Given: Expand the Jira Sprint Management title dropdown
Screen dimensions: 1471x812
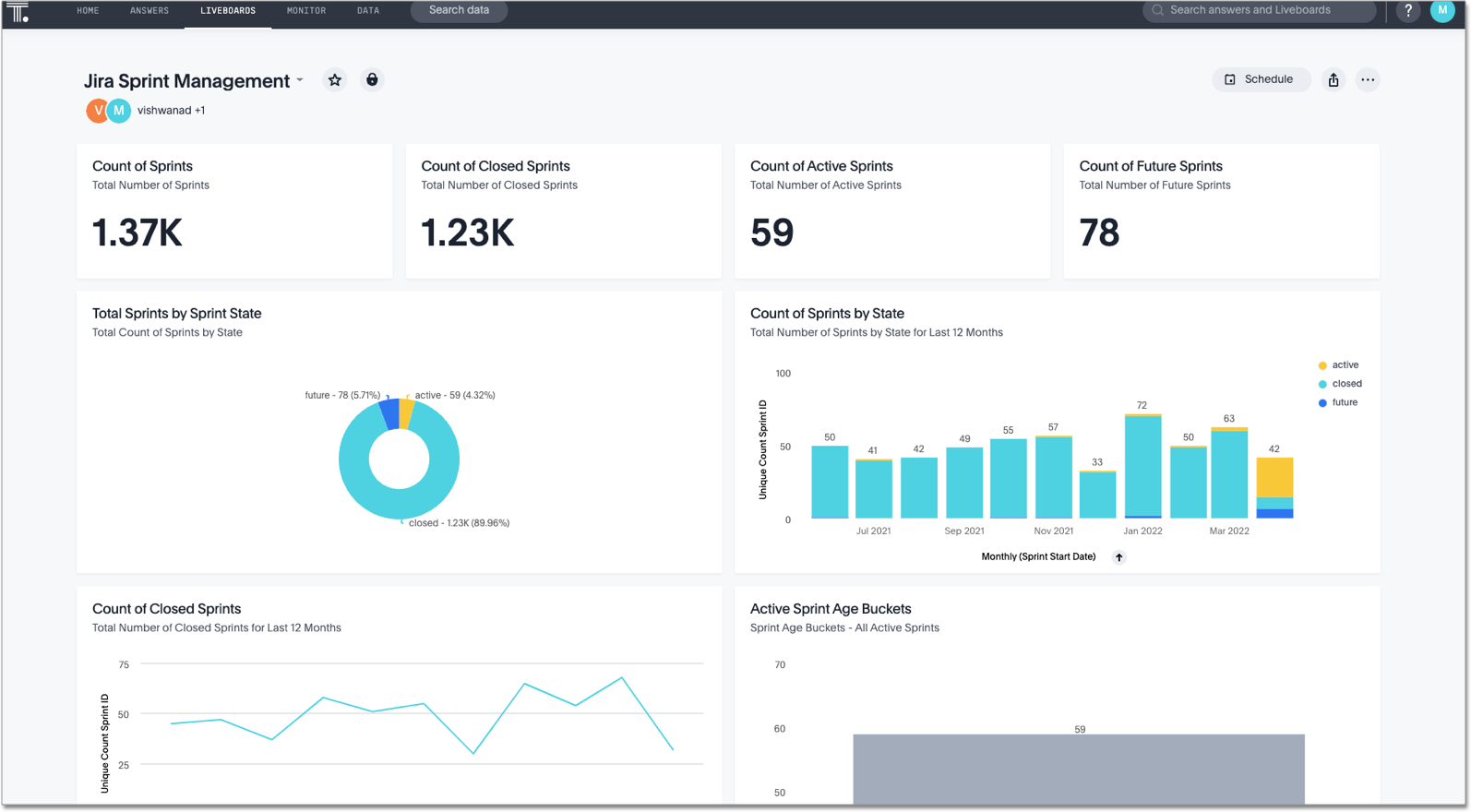Looking at the screenshot, I should coord(300,80).
